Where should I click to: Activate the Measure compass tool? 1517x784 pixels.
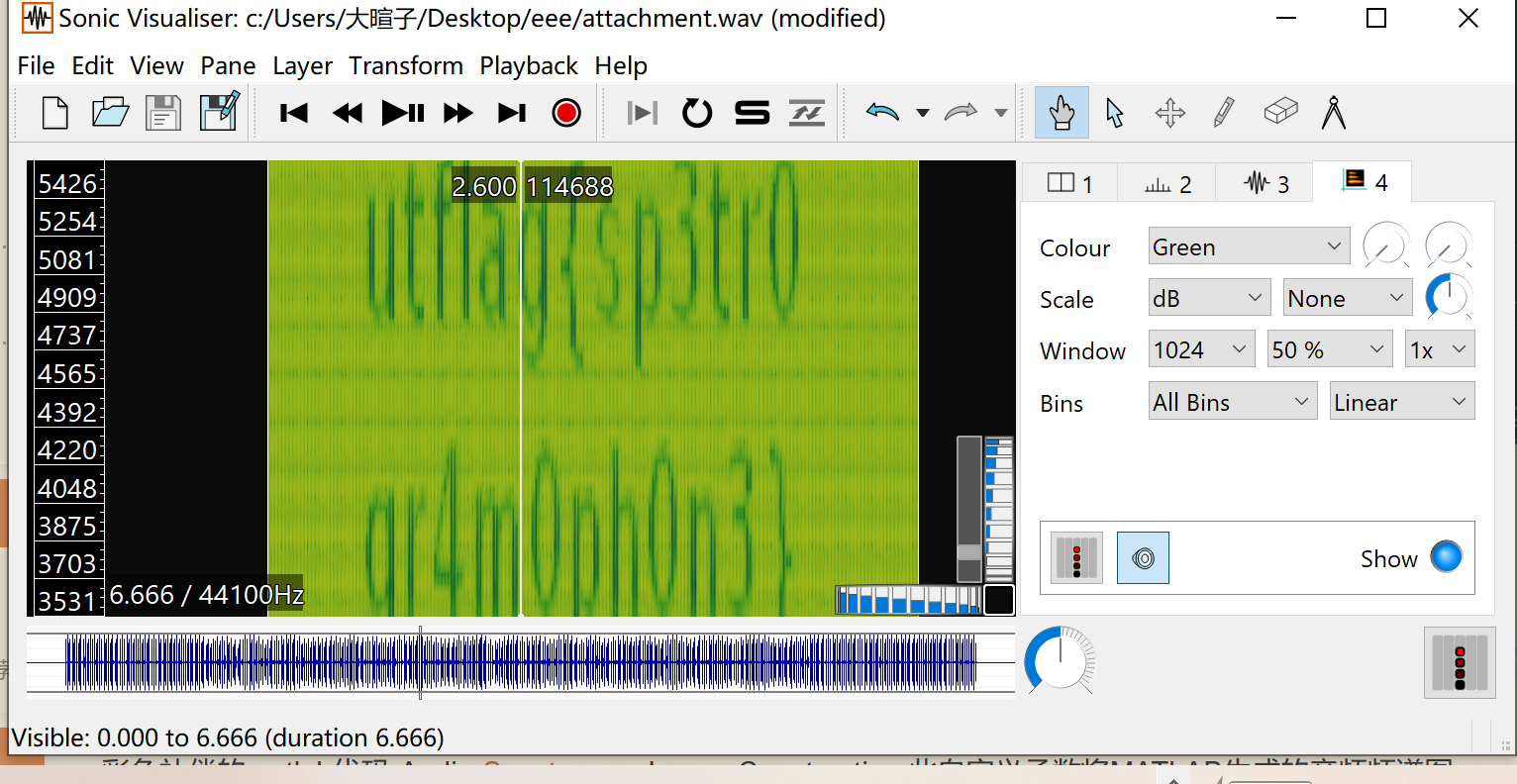[x=1334, y=112]
